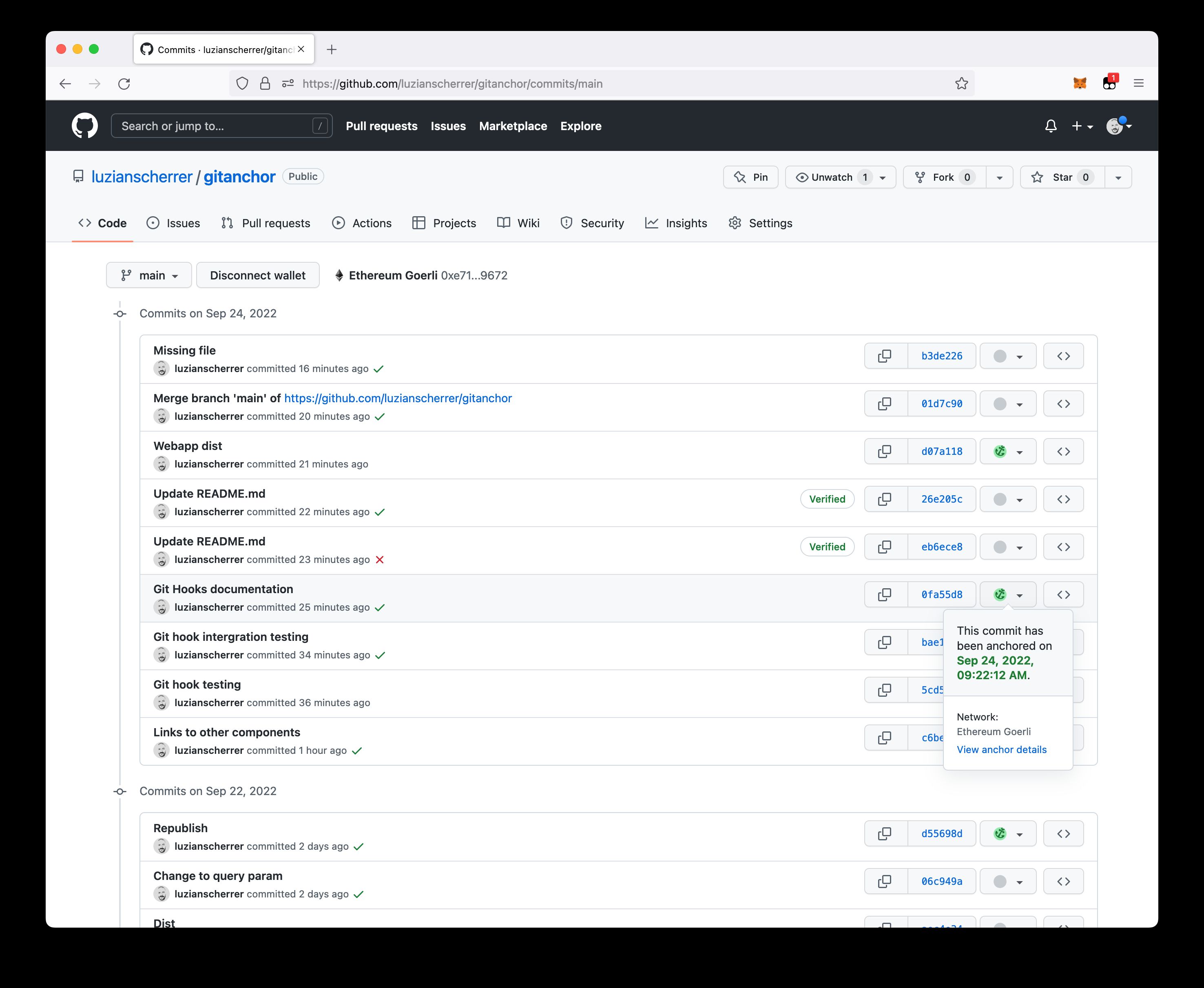Screen dimensions: 1204x988
Task: Copy full SHA for commit b3de226
Action: (885, 356)
